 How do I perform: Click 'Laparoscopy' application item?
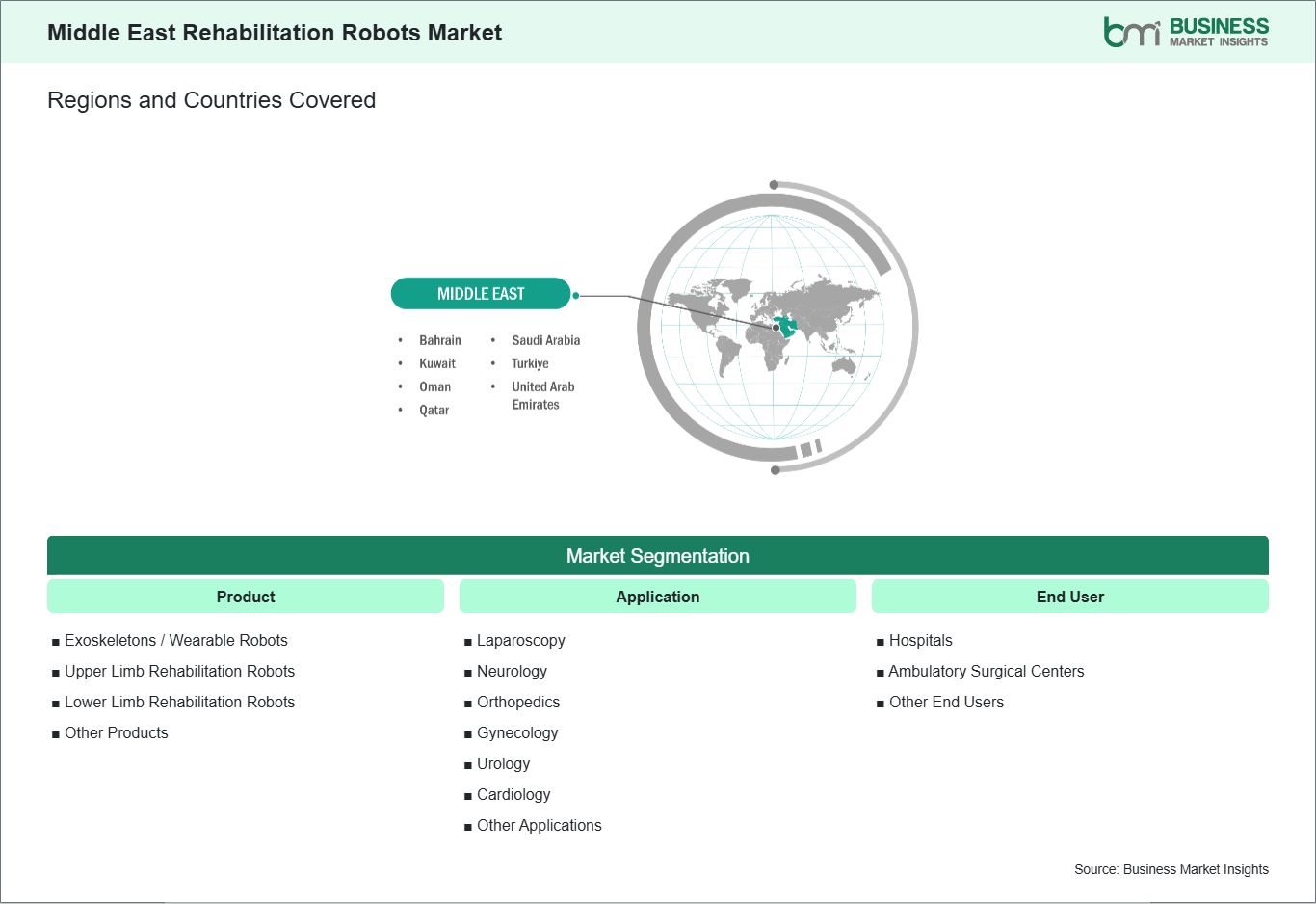pos(521,640)
